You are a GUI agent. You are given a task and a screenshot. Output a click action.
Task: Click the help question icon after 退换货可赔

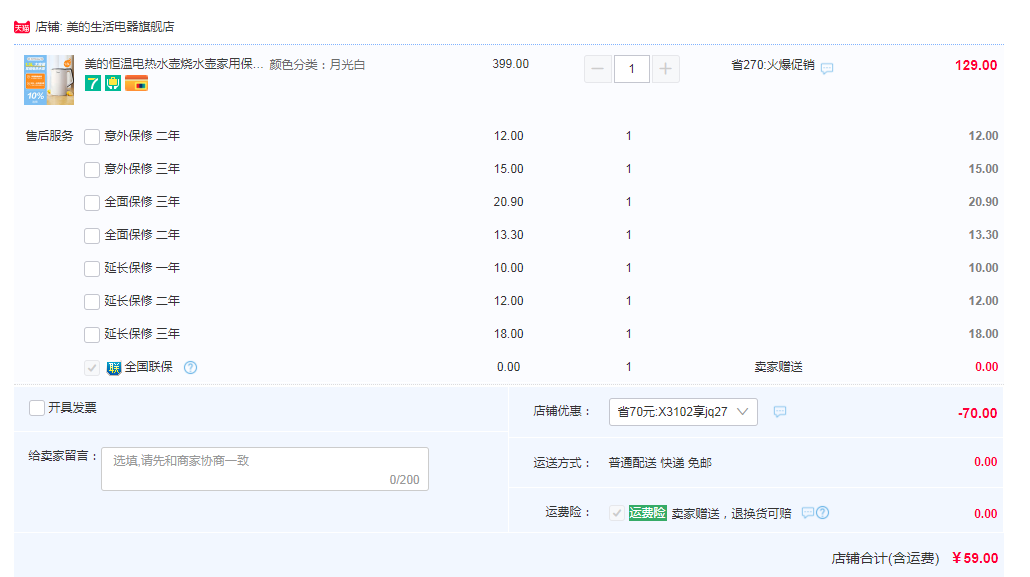click(822, 513)
